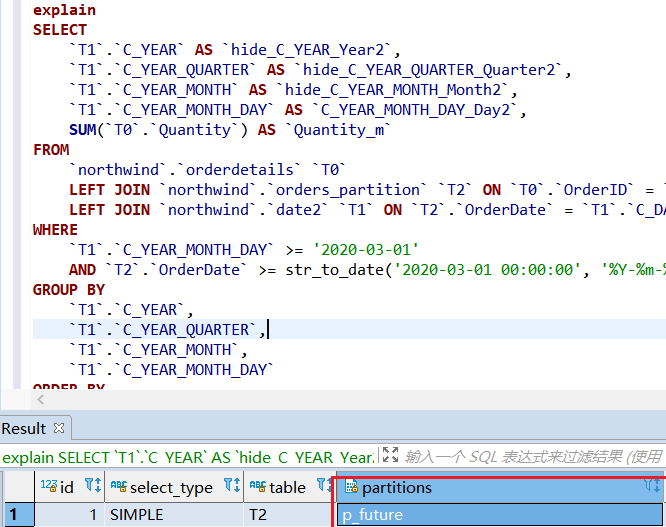The image size is (666, 527).
Task: Click the C_YEAR group-by line
Action: (x=131, y=310)
